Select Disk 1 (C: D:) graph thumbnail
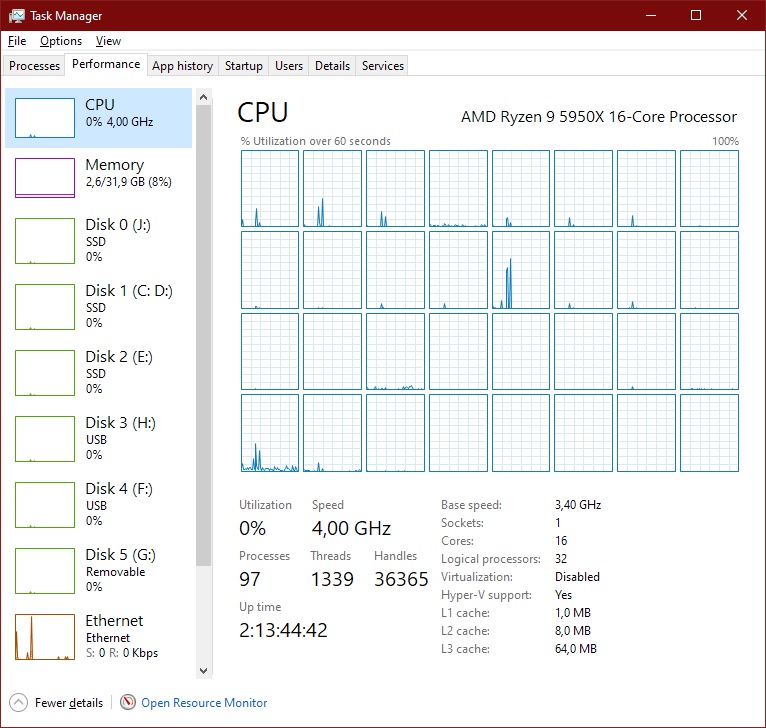Screen dimensions: 766x728 [x=45, y=307]
